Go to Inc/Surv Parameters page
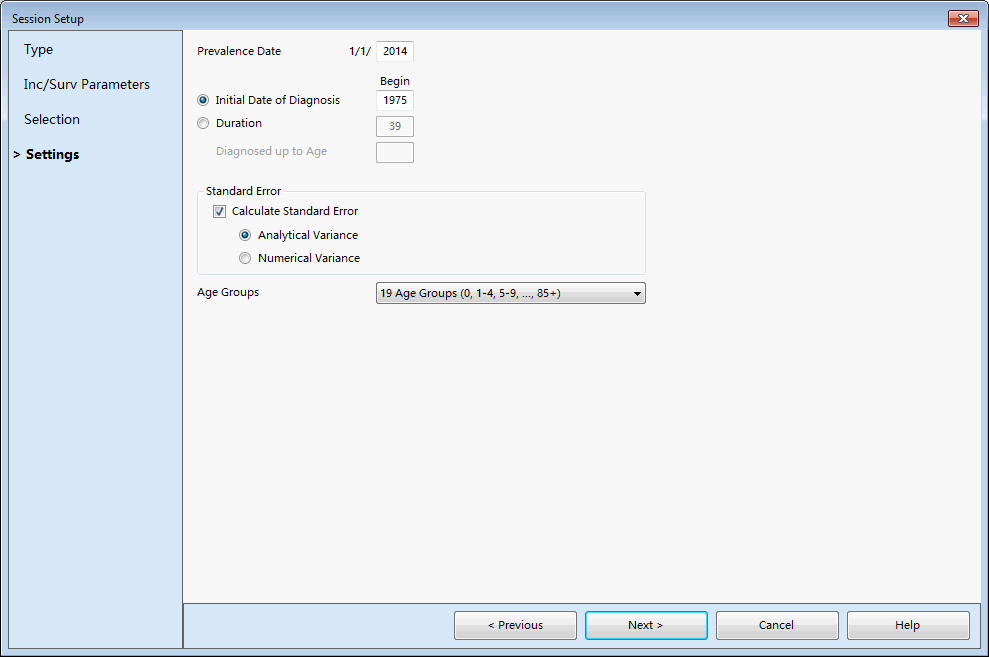This screenshot has height=657, width=989. (87, 85)
